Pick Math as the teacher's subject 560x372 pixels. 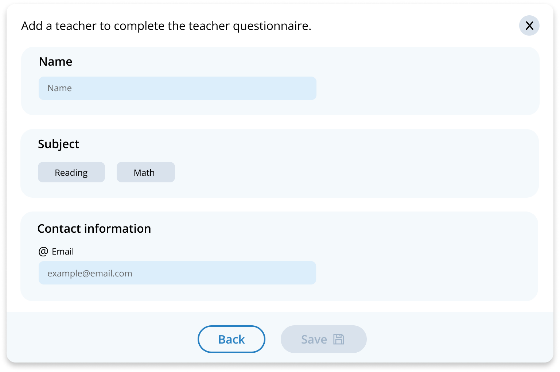146,172
